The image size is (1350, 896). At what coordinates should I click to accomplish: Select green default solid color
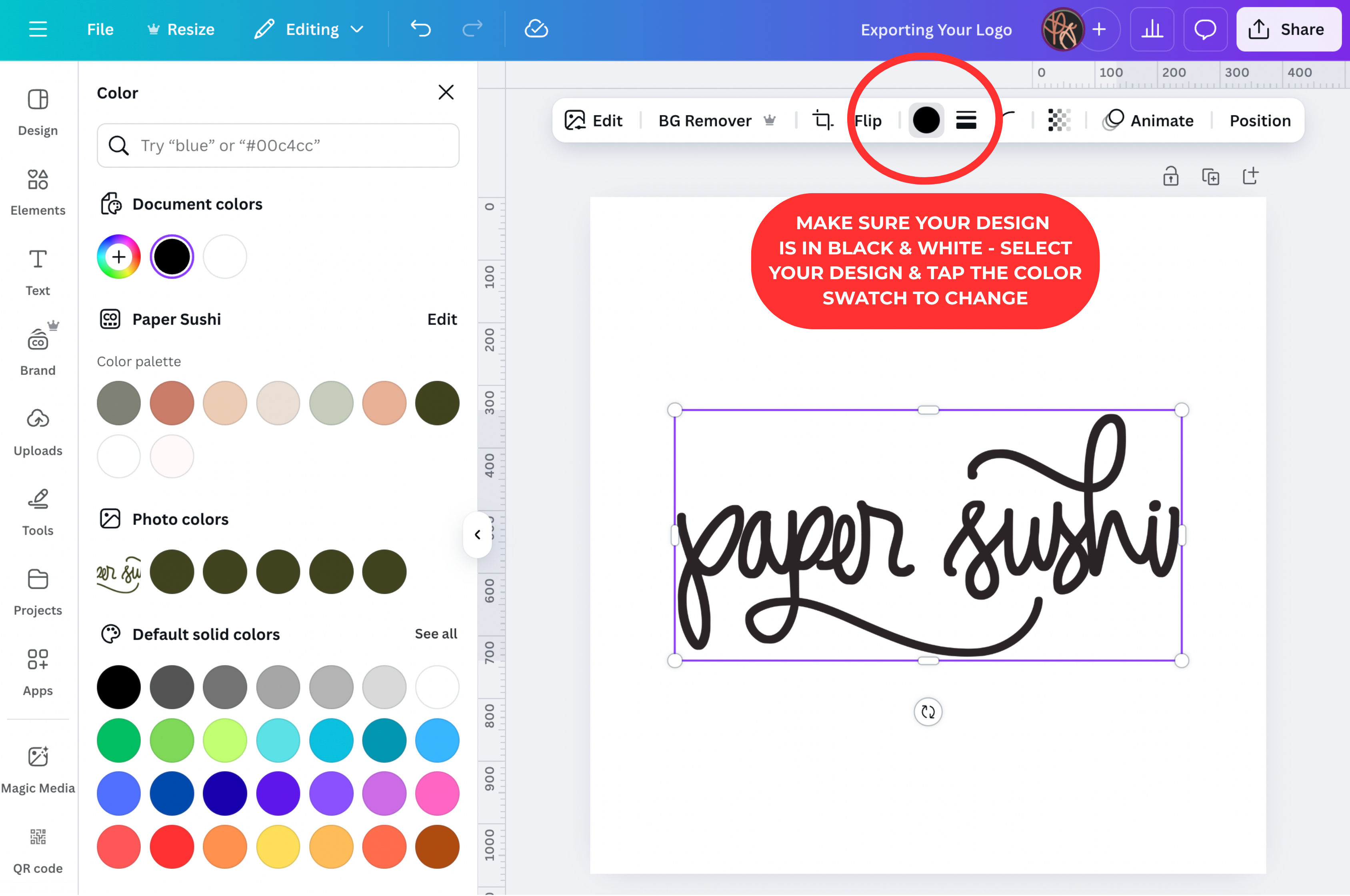coord(119,740)
